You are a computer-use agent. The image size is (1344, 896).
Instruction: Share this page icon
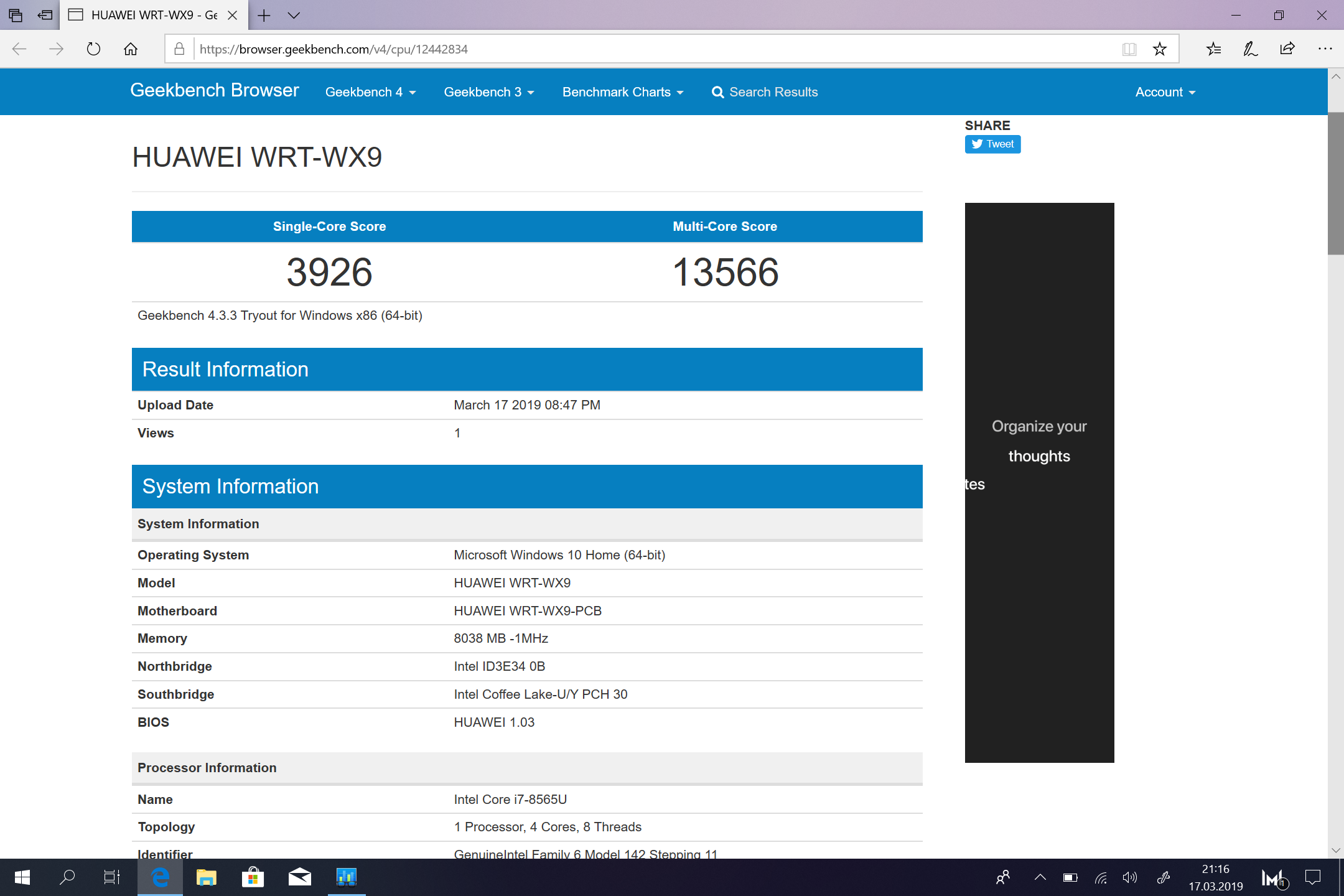coord(1287,49)
